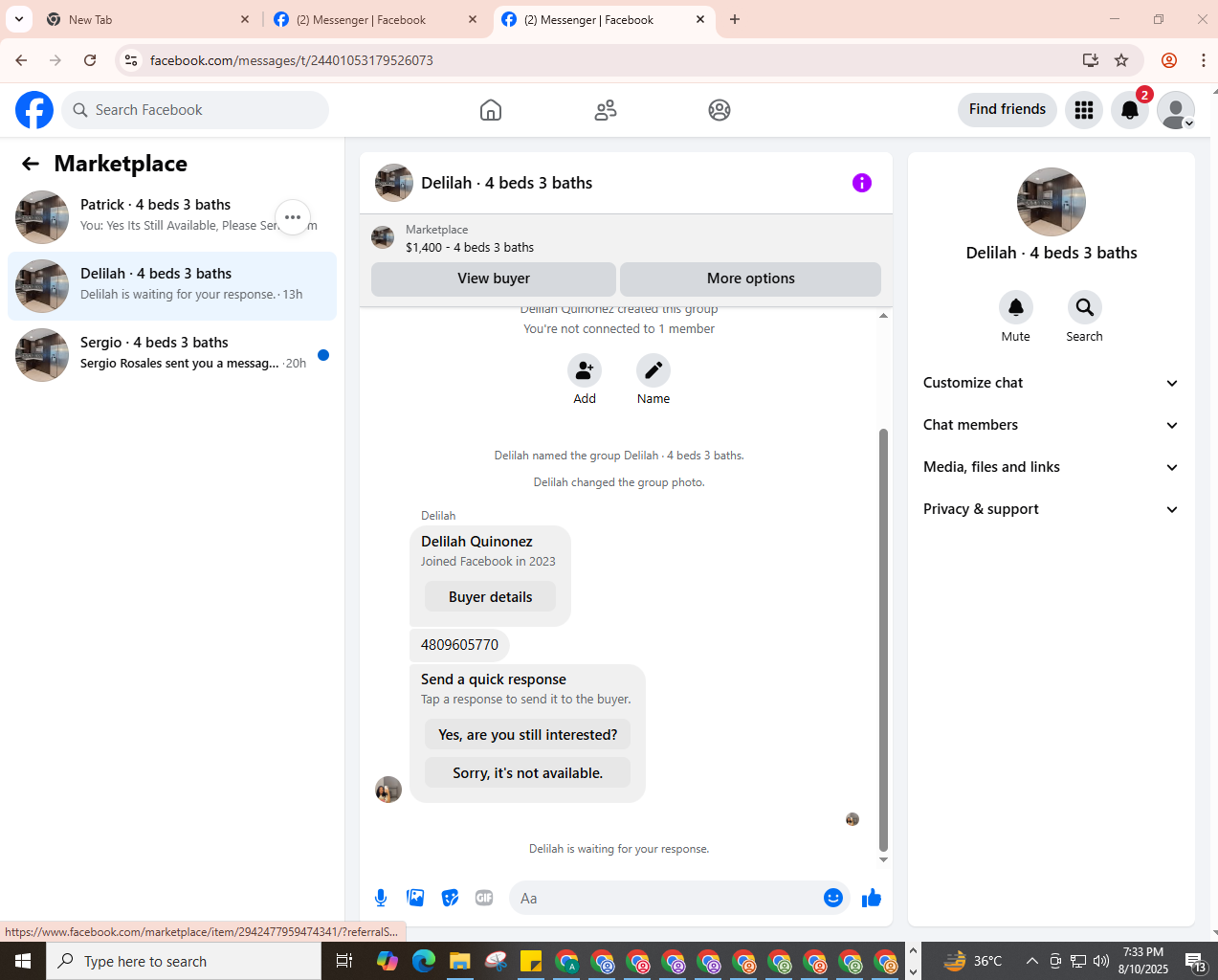Reload the page

(90, 60)
